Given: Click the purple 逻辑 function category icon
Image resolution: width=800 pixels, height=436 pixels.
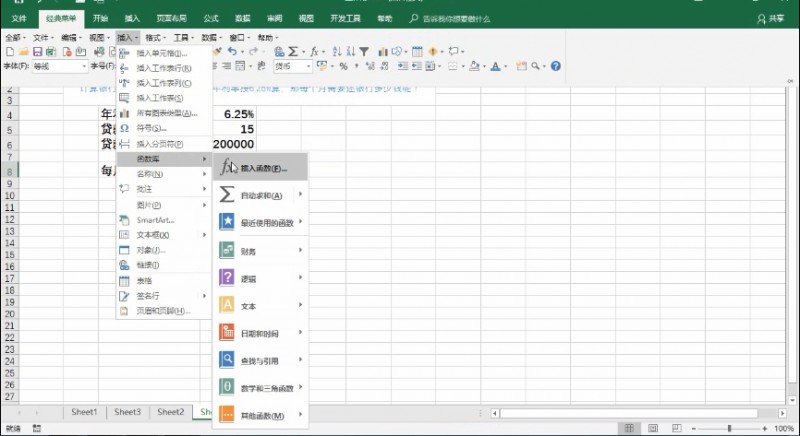Looking at the screenshot, I should coord(227,278).
